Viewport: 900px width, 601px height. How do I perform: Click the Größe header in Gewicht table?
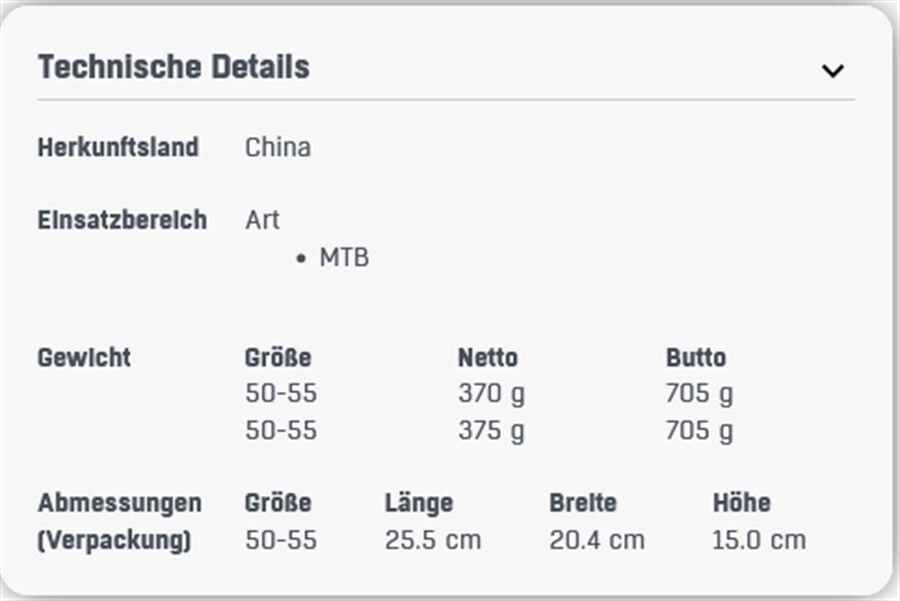pos(278,358)
